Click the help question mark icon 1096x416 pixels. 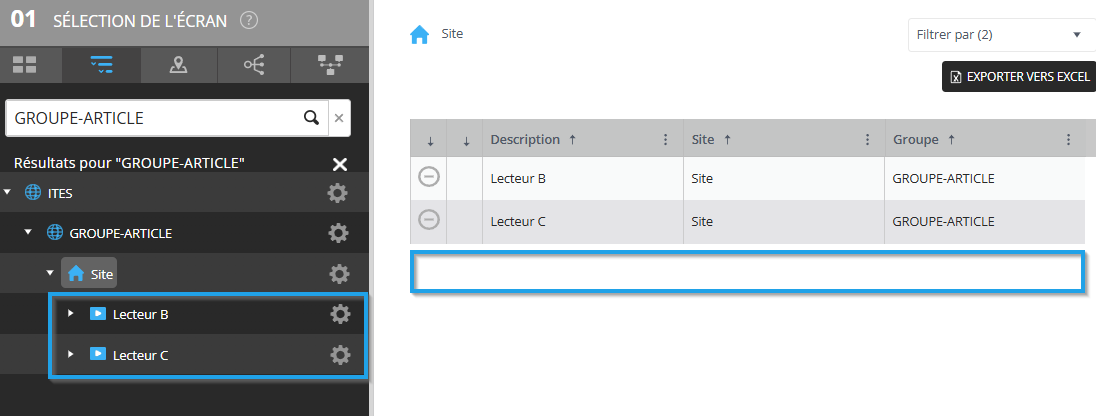tap(249, 20)
